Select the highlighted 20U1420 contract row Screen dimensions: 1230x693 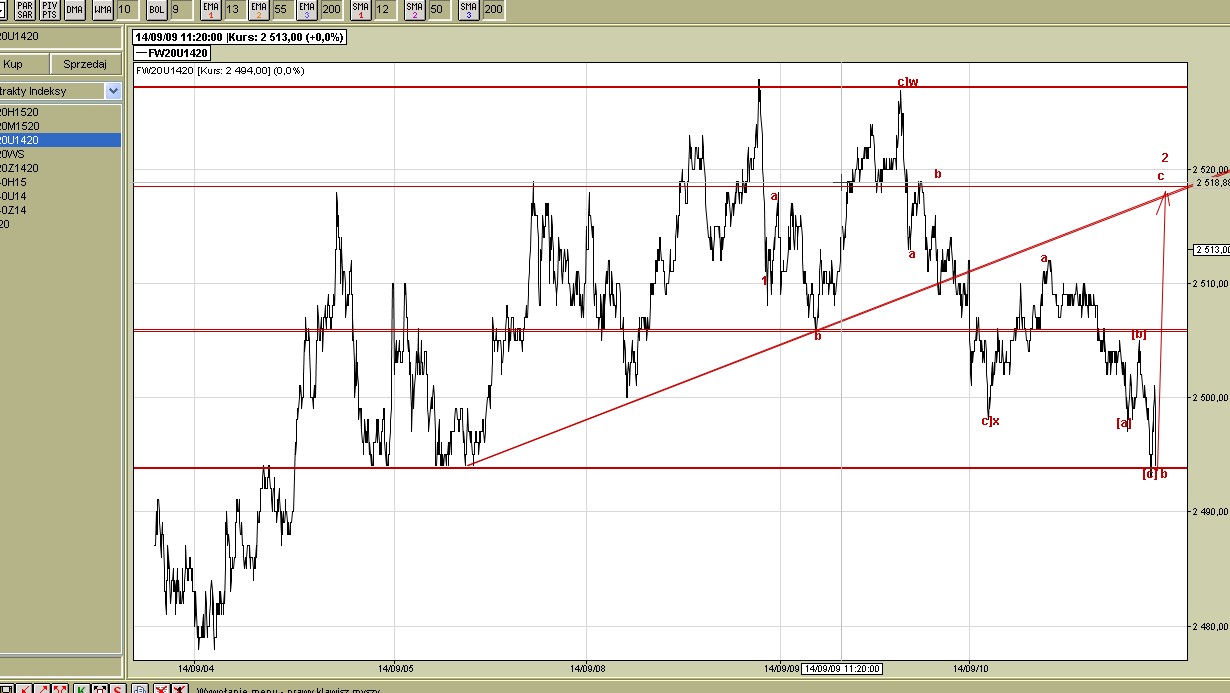click(60, 140)
